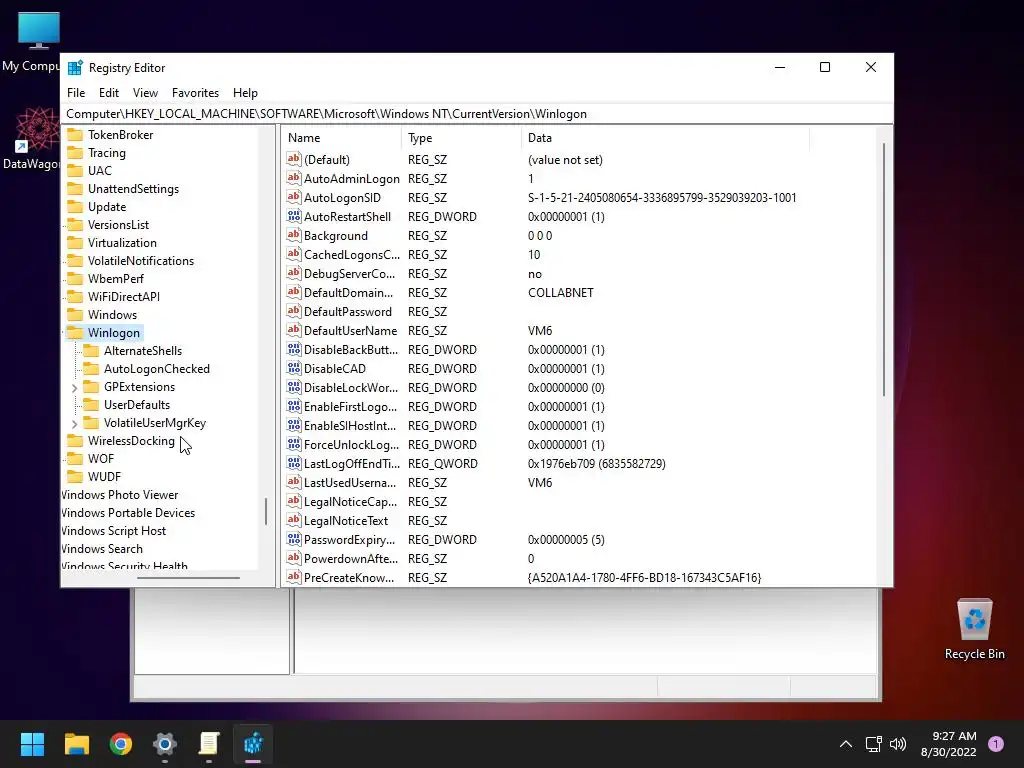Open the Help menu

click(246, 93)
